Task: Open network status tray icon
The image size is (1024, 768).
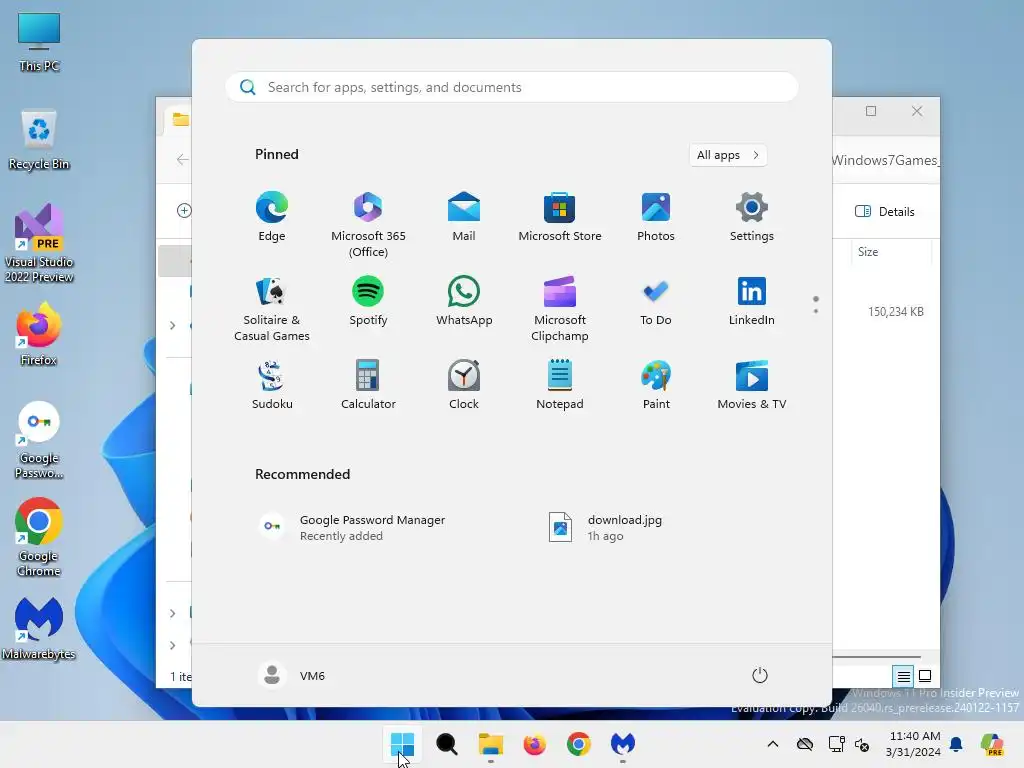Action: (x=836, y=744)
